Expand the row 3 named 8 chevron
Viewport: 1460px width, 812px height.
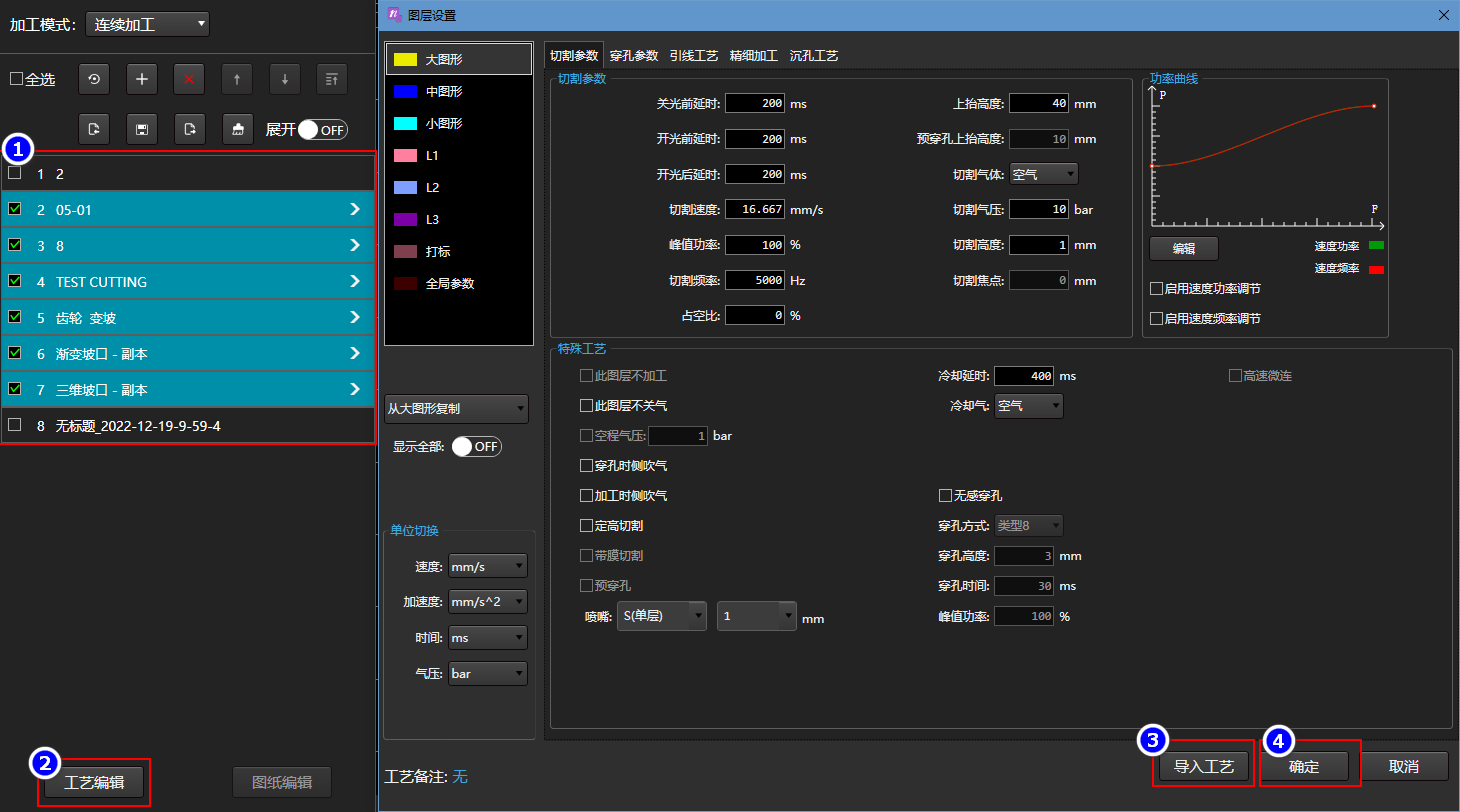point(355,245)
